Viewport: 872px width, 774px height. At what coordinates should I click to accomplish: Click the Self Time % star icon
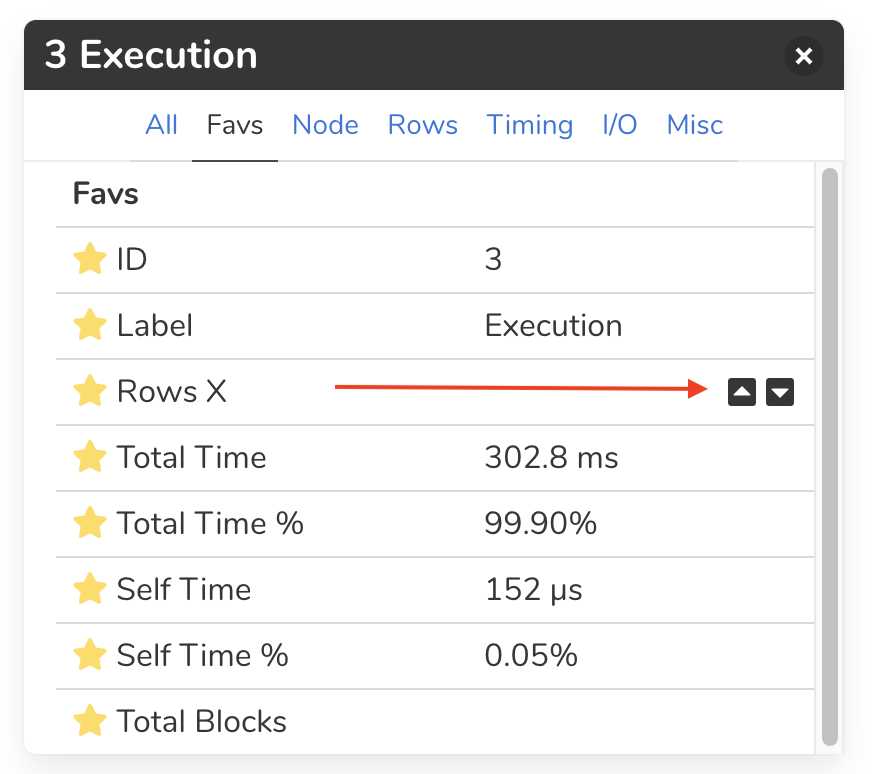[x=90, y=654]
